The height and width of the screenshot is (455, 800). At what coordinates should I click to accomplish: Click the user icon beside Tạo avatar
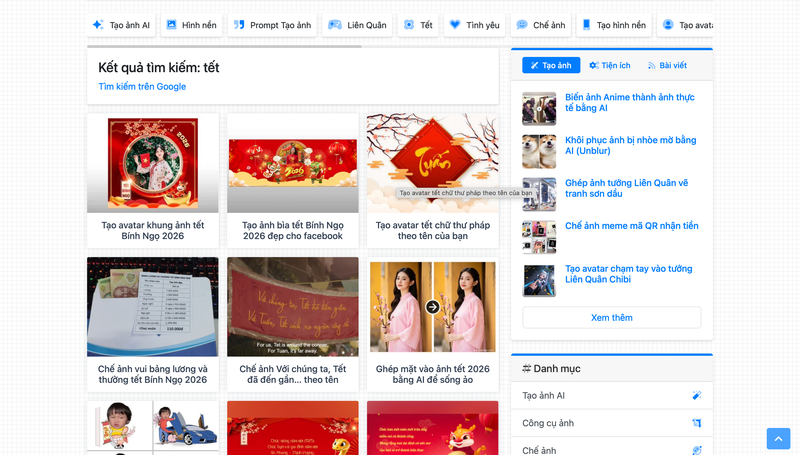pos(668,24)
